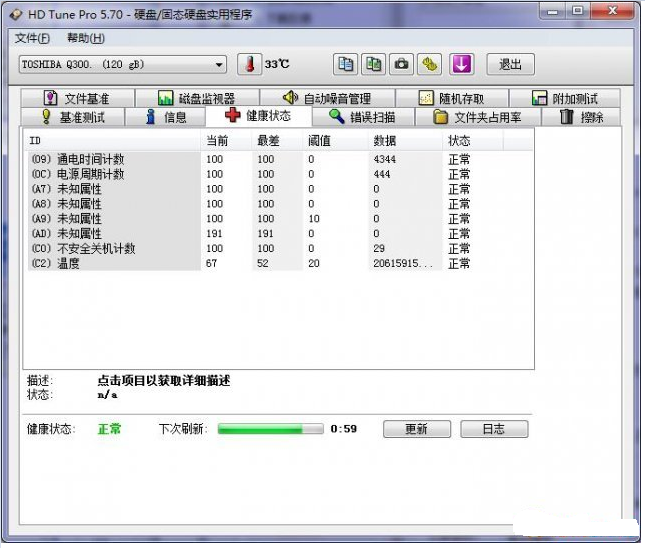This screenshot has height=548, width=645.
Task: Click the copy info to clipboard icon
Action: (345, 64)
